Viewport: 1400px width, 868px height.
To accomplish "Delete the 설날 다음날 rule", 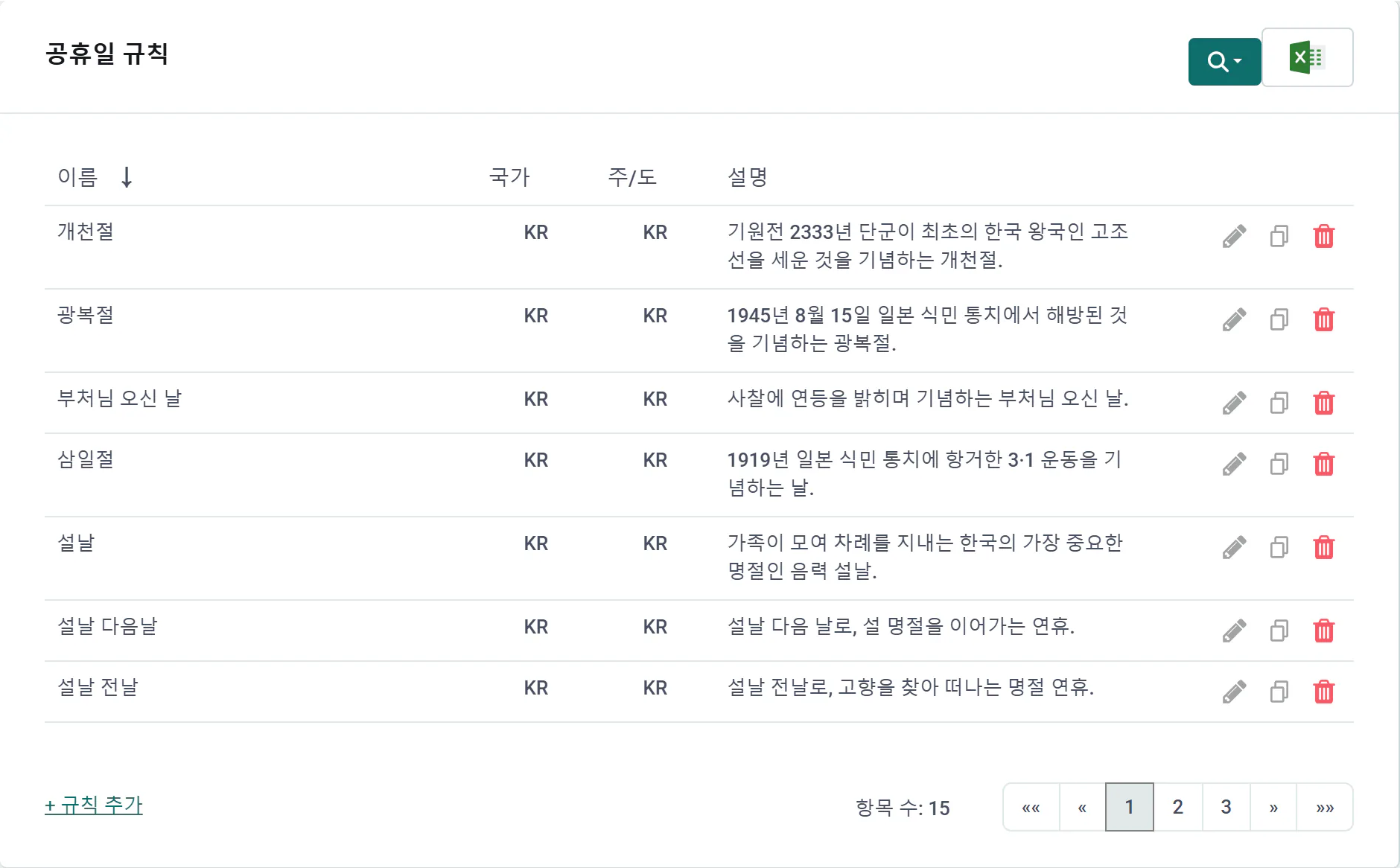I will (1324, 631).
